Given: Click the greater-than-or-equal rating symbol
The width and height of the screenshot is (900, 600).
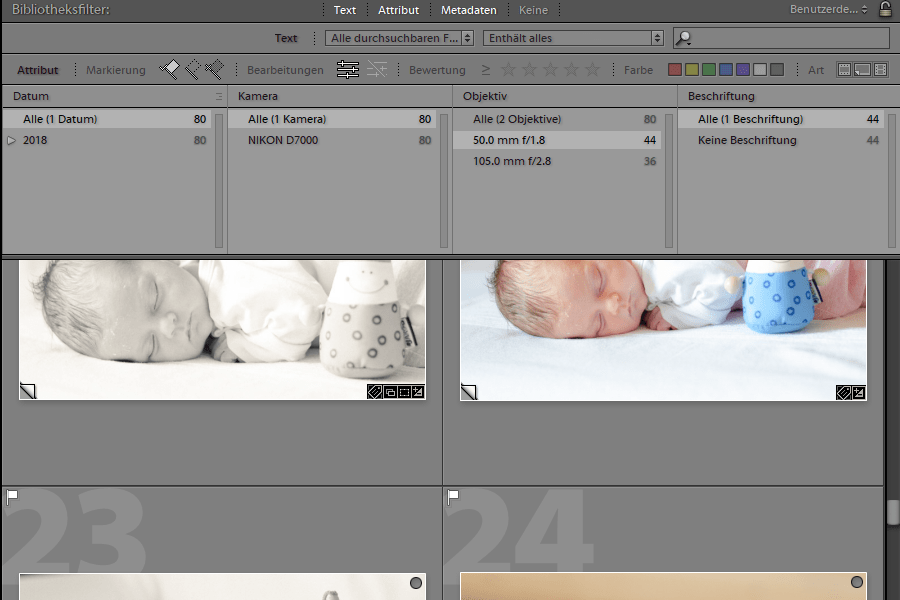Looking at the screenshot, I should [485, 70].
